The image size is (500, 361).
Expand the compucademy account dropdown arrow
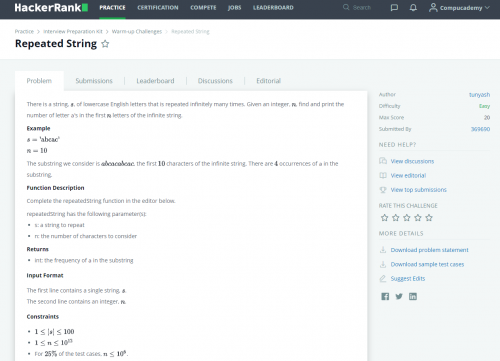[487, 7]
